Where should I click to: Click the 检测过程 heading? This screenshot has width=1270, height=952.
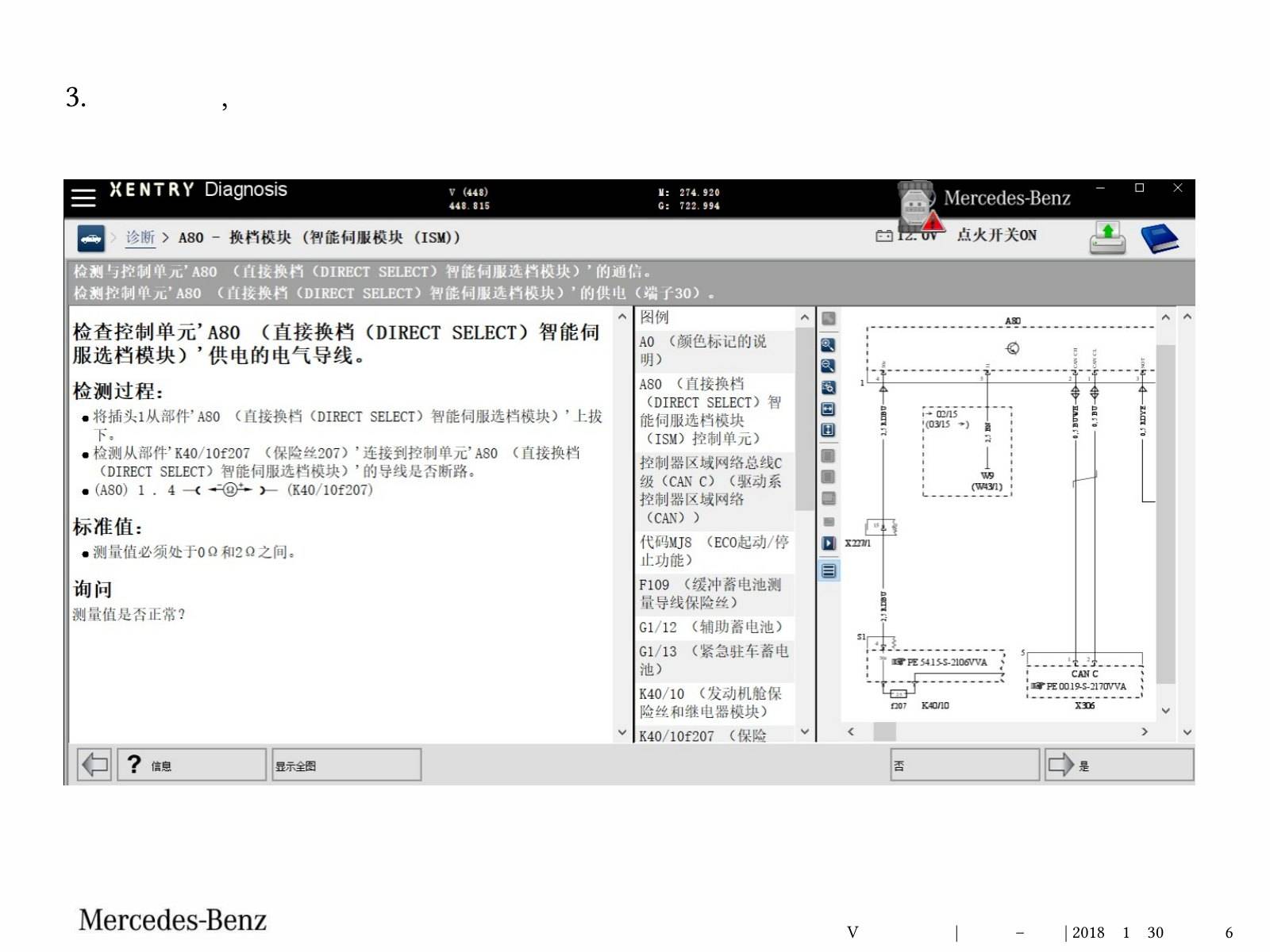(117, 391)
